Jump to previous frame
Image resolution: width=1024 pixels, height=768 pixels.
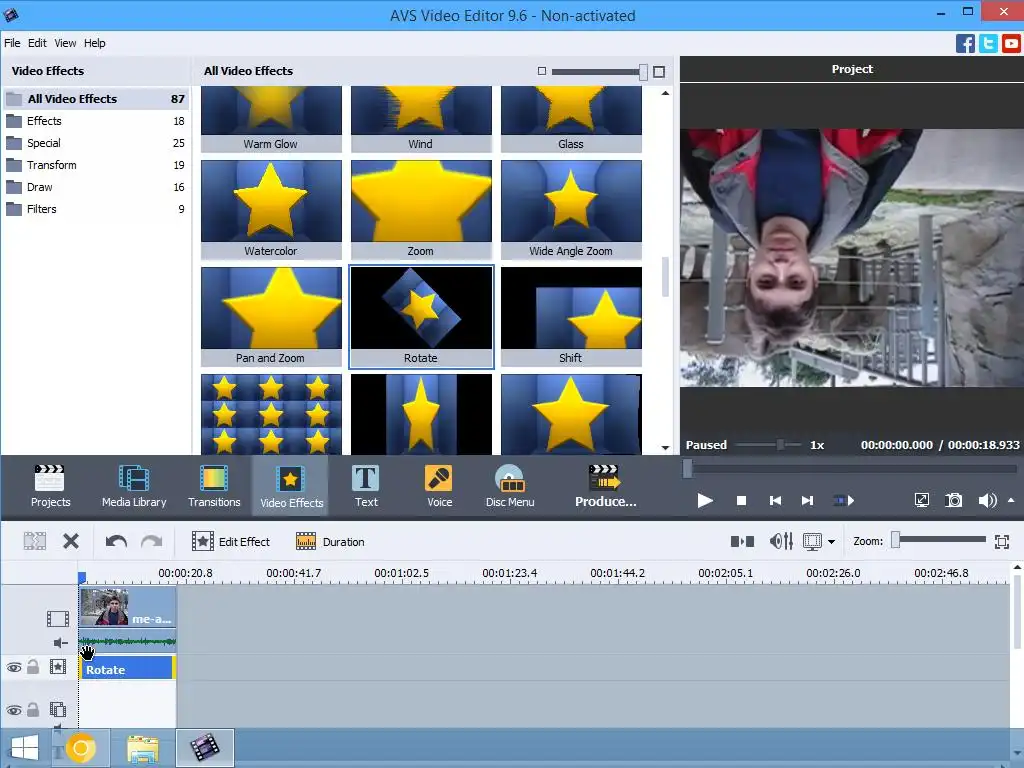click(x=775, y=501)
